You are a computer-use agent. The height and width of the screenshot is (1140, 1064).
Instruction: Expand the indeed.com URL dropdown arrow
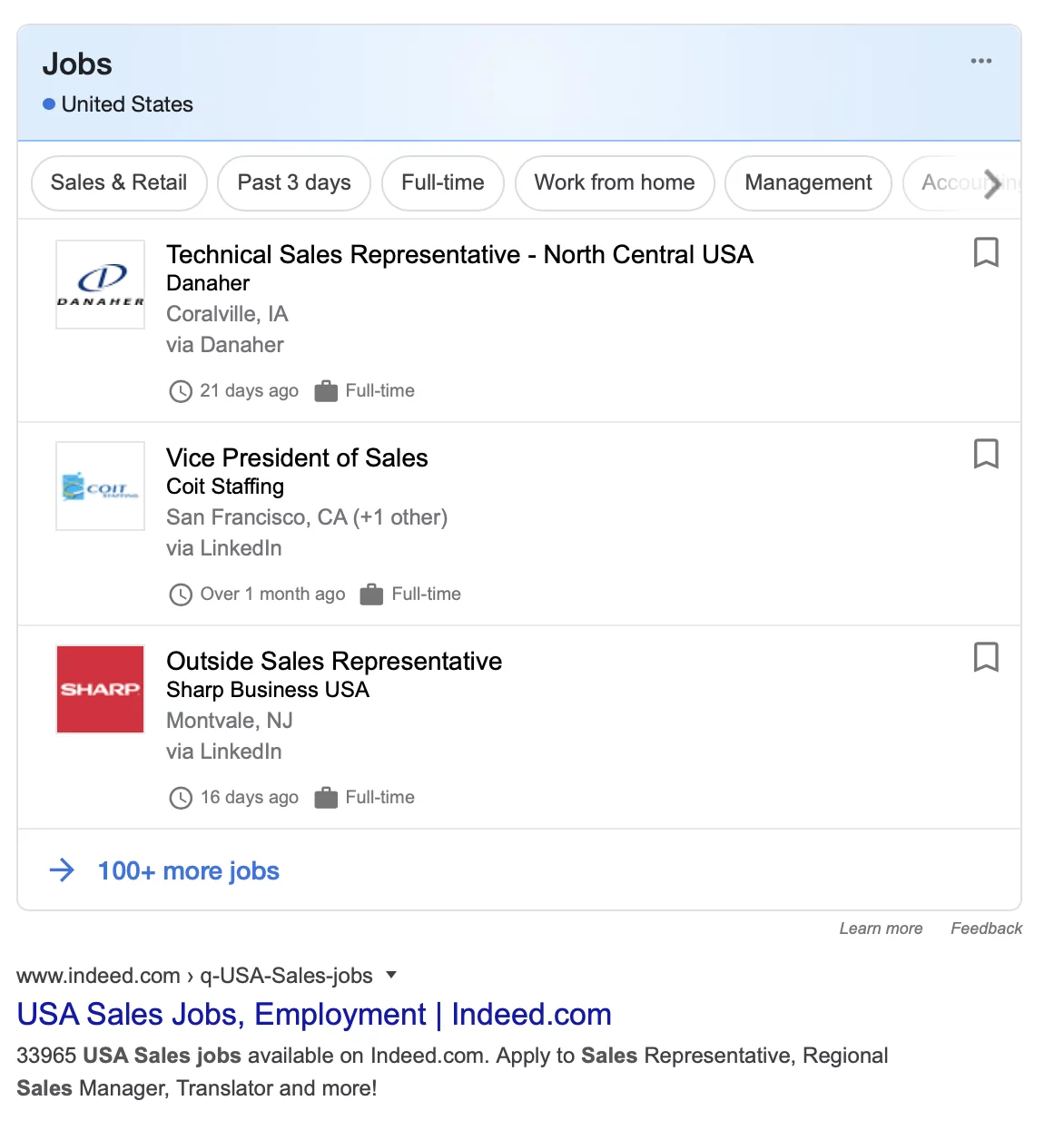(391, 975)
